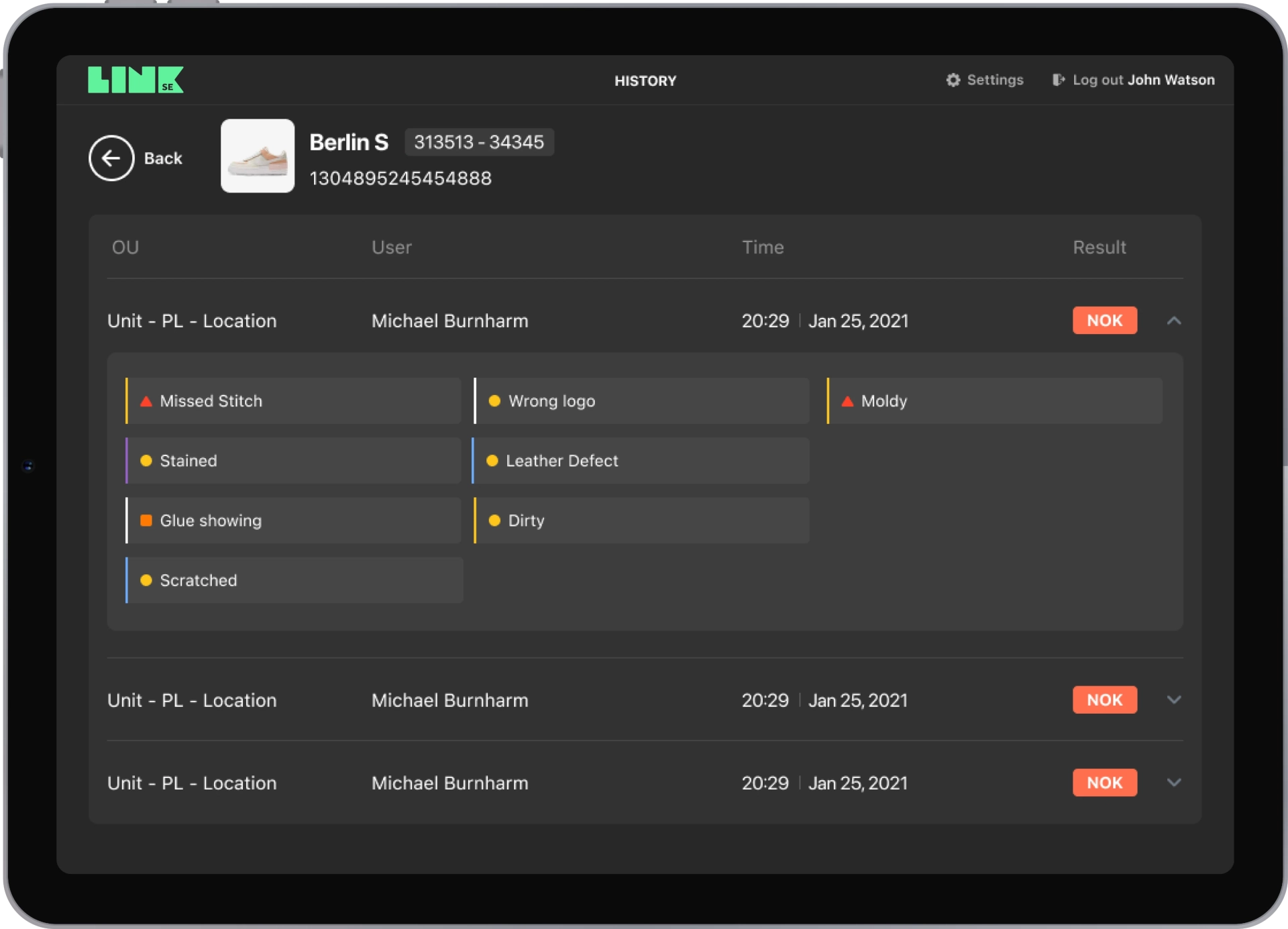Select the Leather Defect tile

(x=641, y=461)
